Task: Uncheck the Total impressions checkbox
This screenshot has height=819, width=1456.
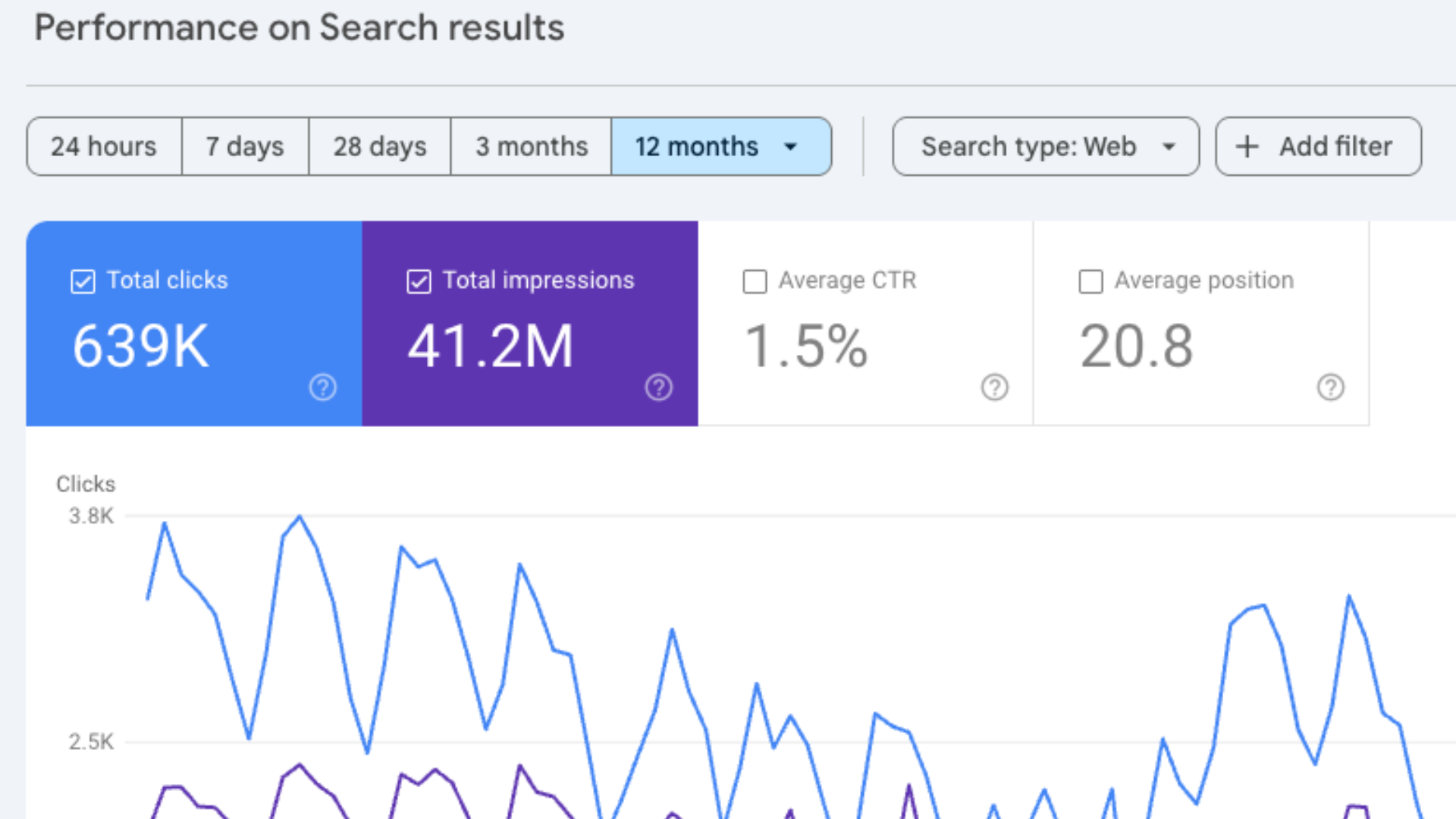Action: click(419, 281)
